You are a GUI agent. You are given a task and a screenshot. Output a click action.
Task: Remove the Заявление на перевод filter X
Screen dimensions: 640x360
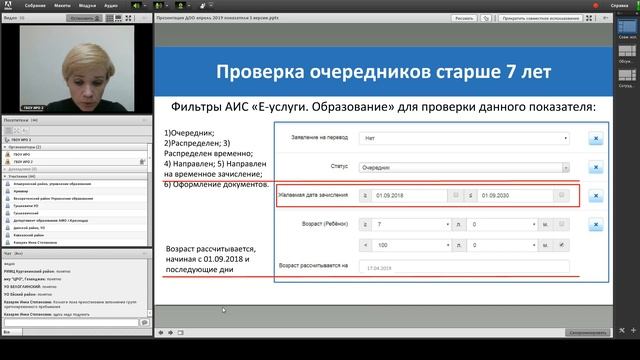pos(596,138)
